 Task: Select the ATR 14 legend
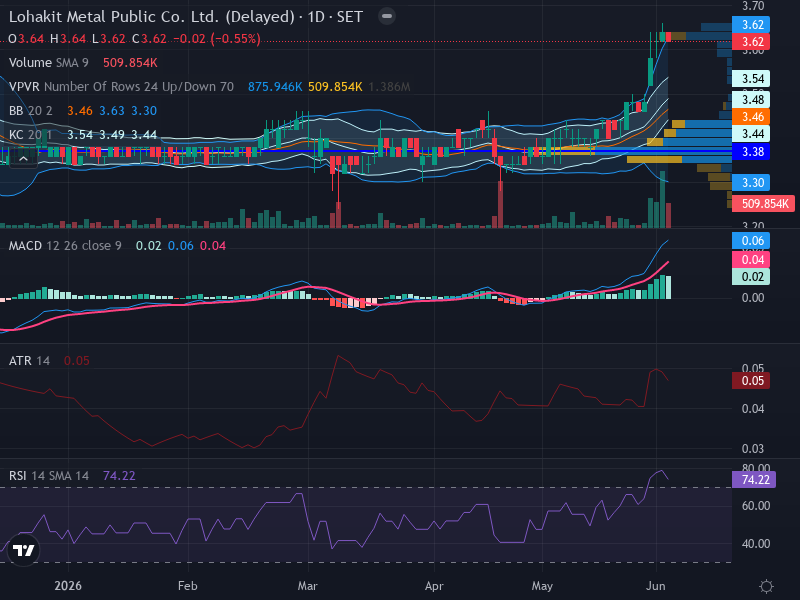click(x=29, y=361)
